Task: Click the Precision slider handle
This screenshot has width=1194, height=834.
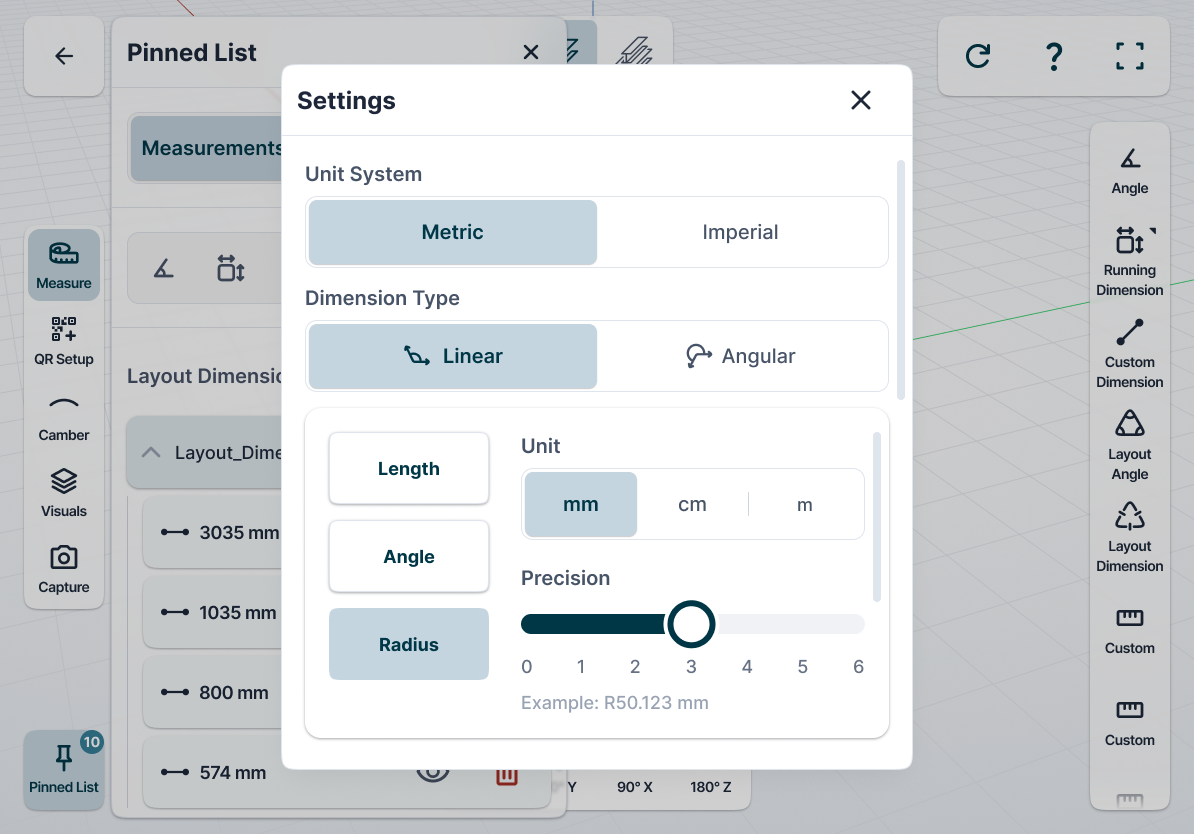Action: tap(691, 625)
